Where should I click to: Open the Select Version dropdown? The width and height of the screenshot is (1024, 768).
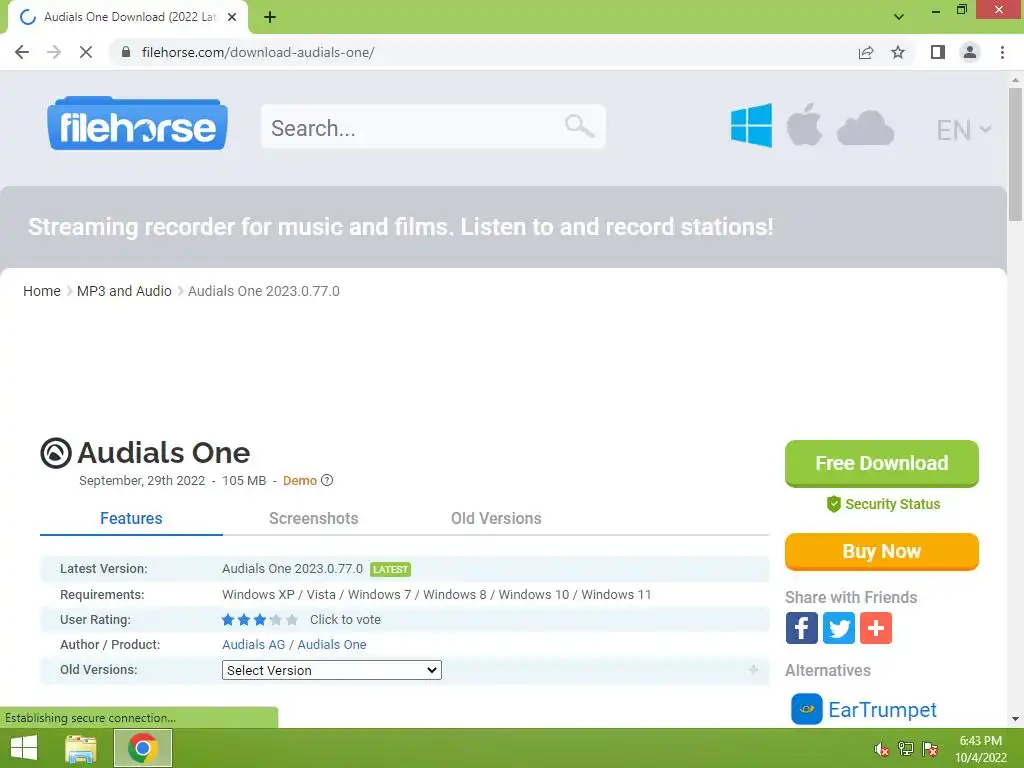[x=332, y=670]
